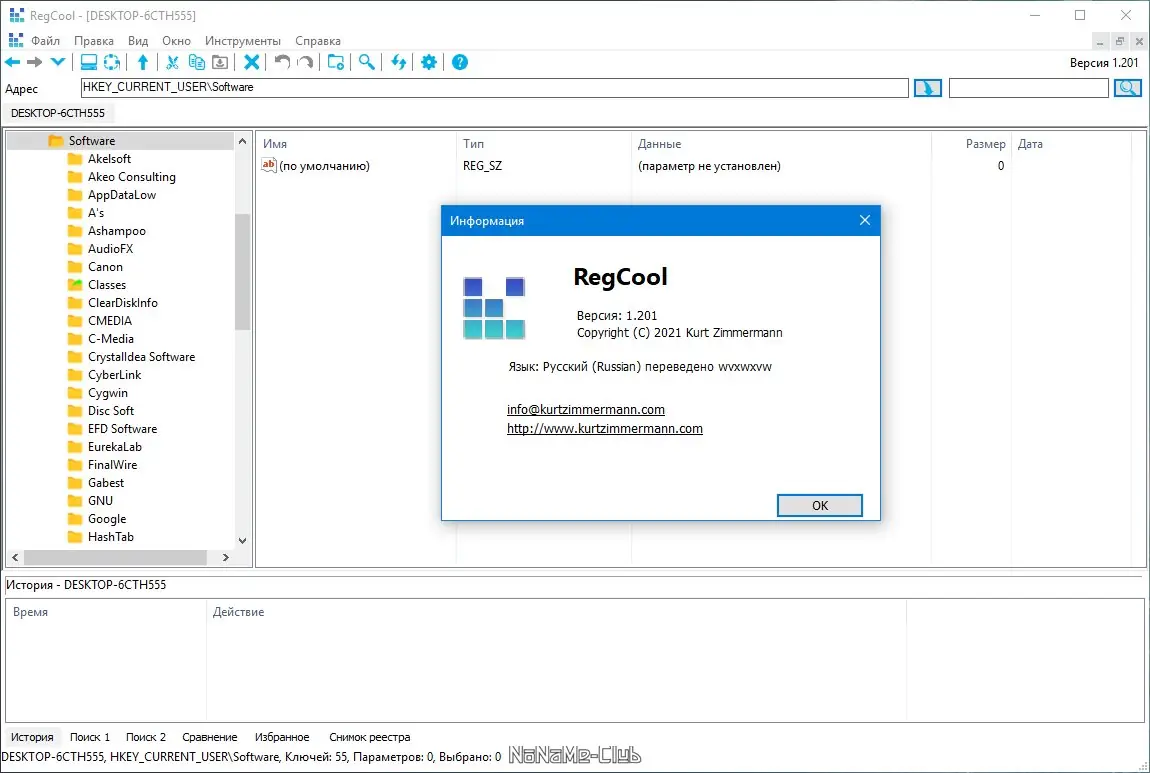Click the tree's vertical scrollbar down arrow
Viewport: 1150px width, 773px height.
[x=242, y=541]
